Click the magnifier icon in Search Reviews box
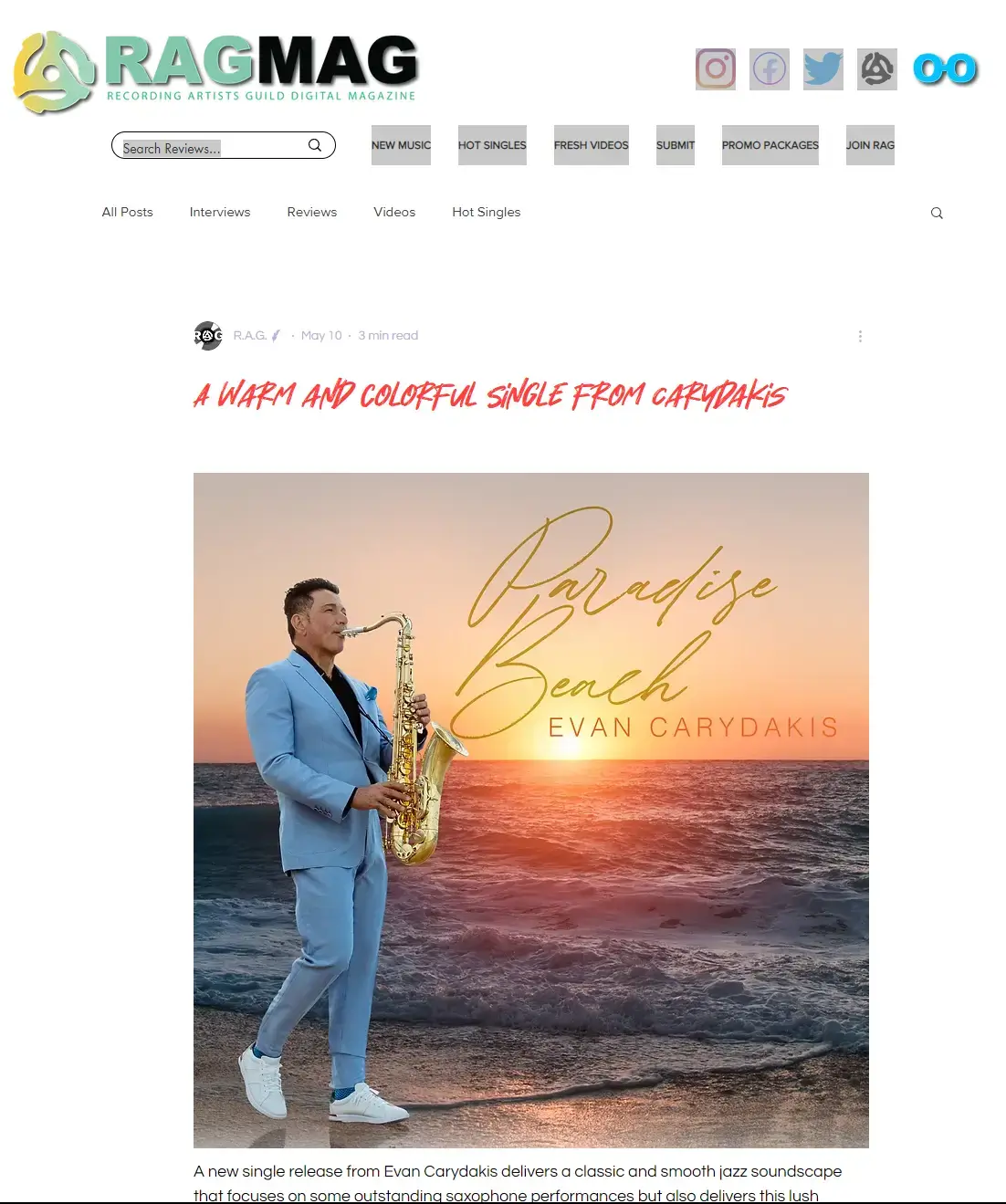 pos(315,145)
